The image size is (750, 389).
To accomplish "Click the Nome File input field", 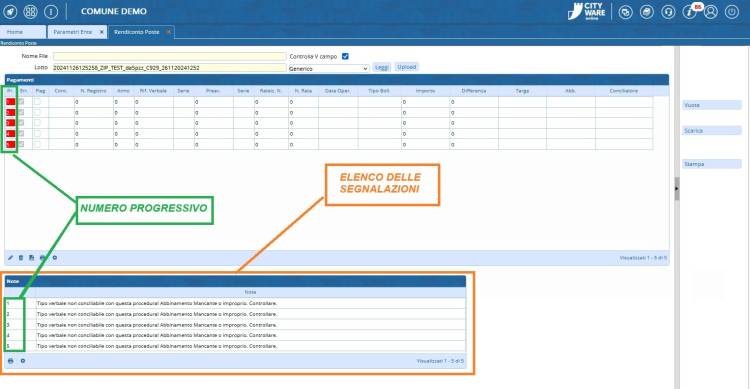I will pos(169,56).
